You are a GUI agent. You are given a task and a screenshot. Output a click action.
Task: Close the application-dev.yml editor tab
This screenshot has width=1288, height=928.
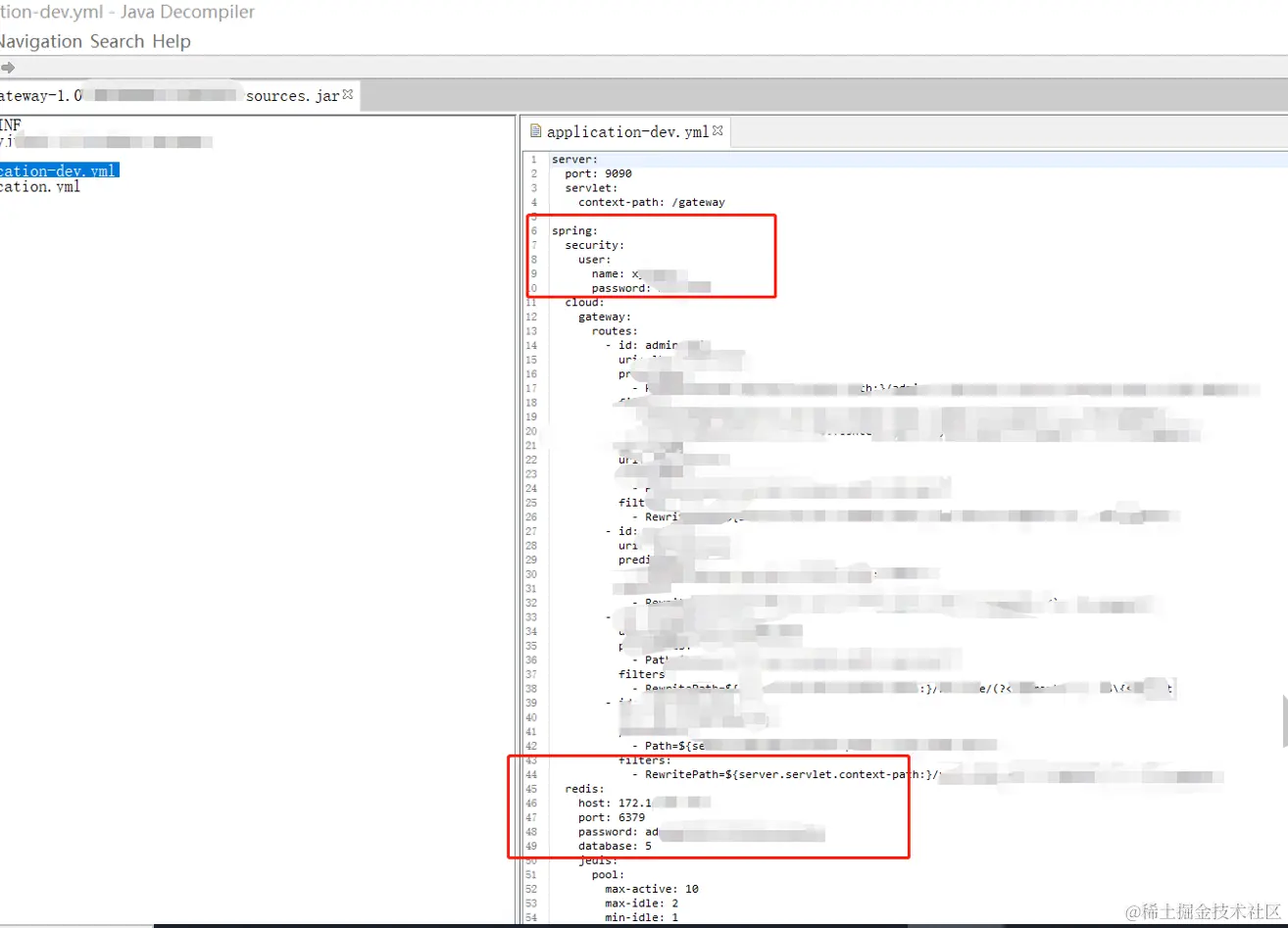[718, 130]
